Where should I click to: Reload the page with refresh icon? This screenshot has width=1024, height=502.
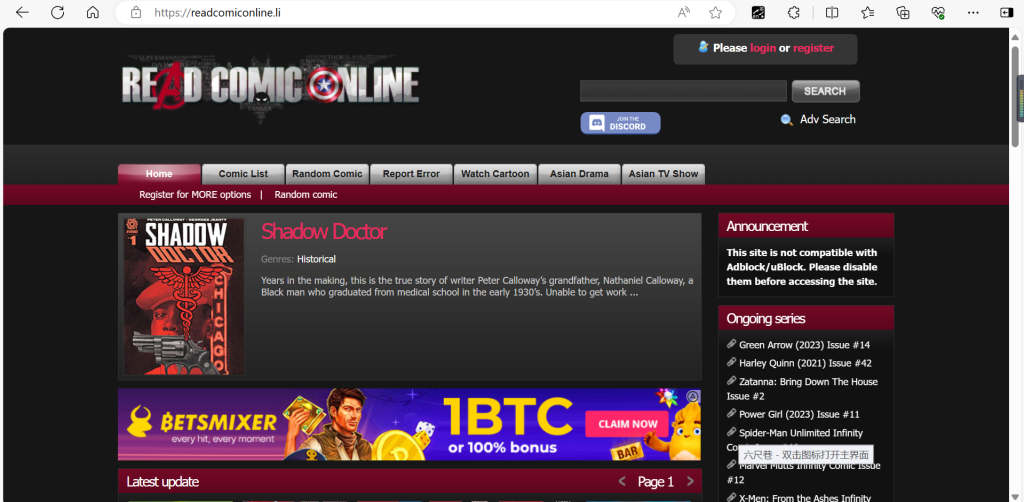(x=57, y=12)
